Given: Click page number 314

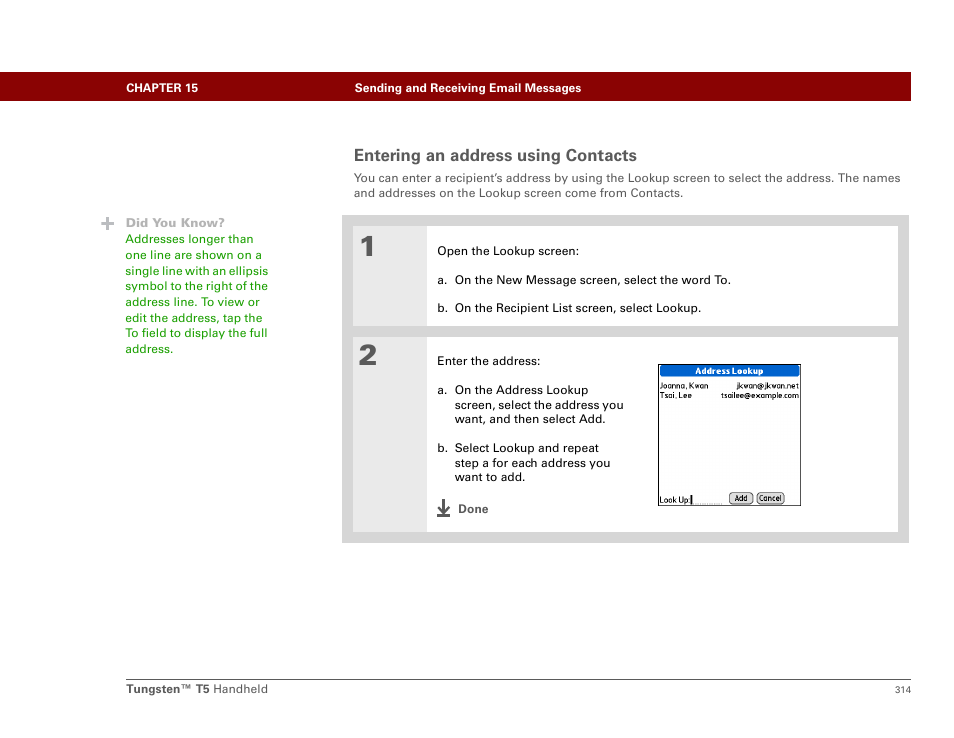Looking at the screenshot, I should pos(902,689).
